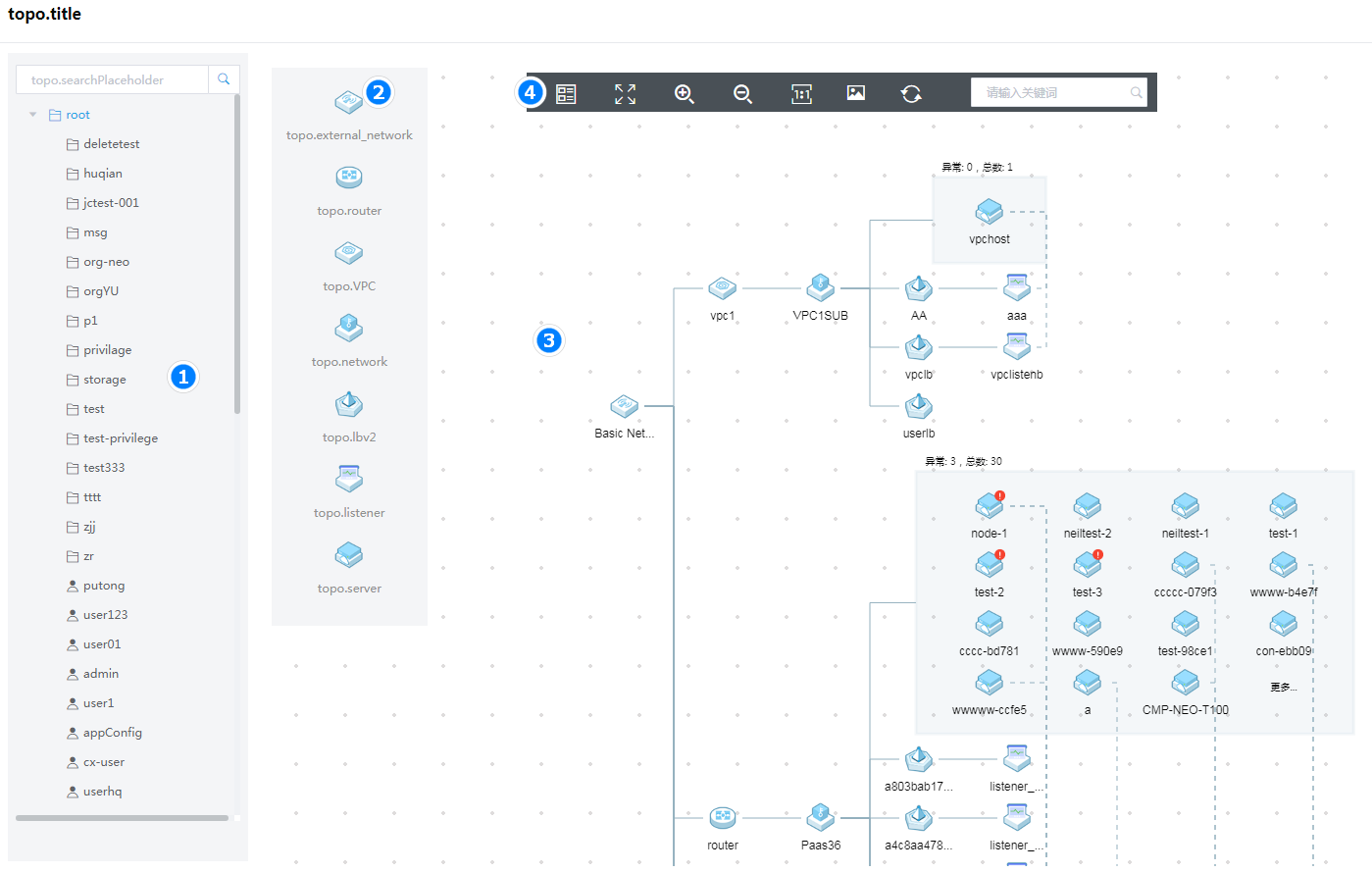This screenshot has height=872, width=1372.
Task: Toggle the legend panel icon
Action: 566,93
